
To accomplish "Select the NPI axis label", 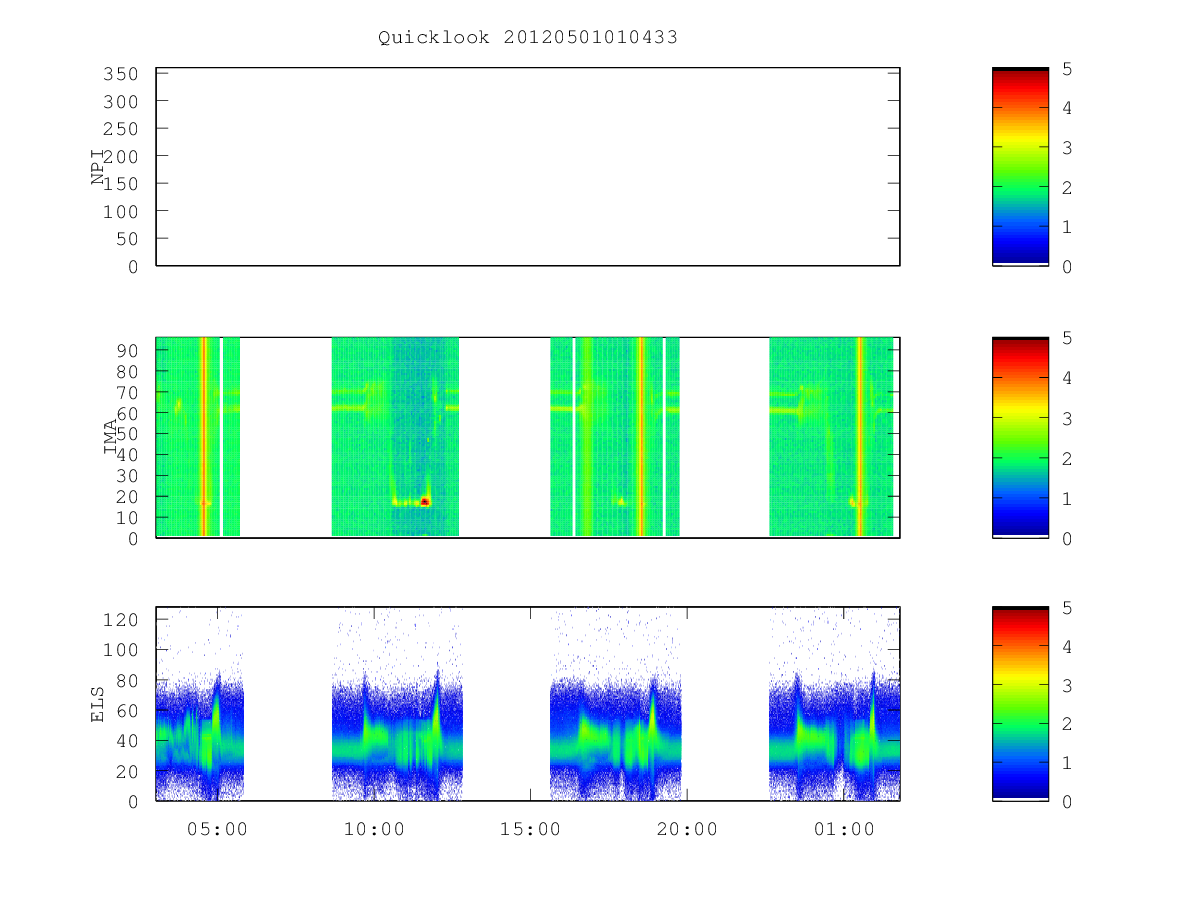I will (98, 167).
